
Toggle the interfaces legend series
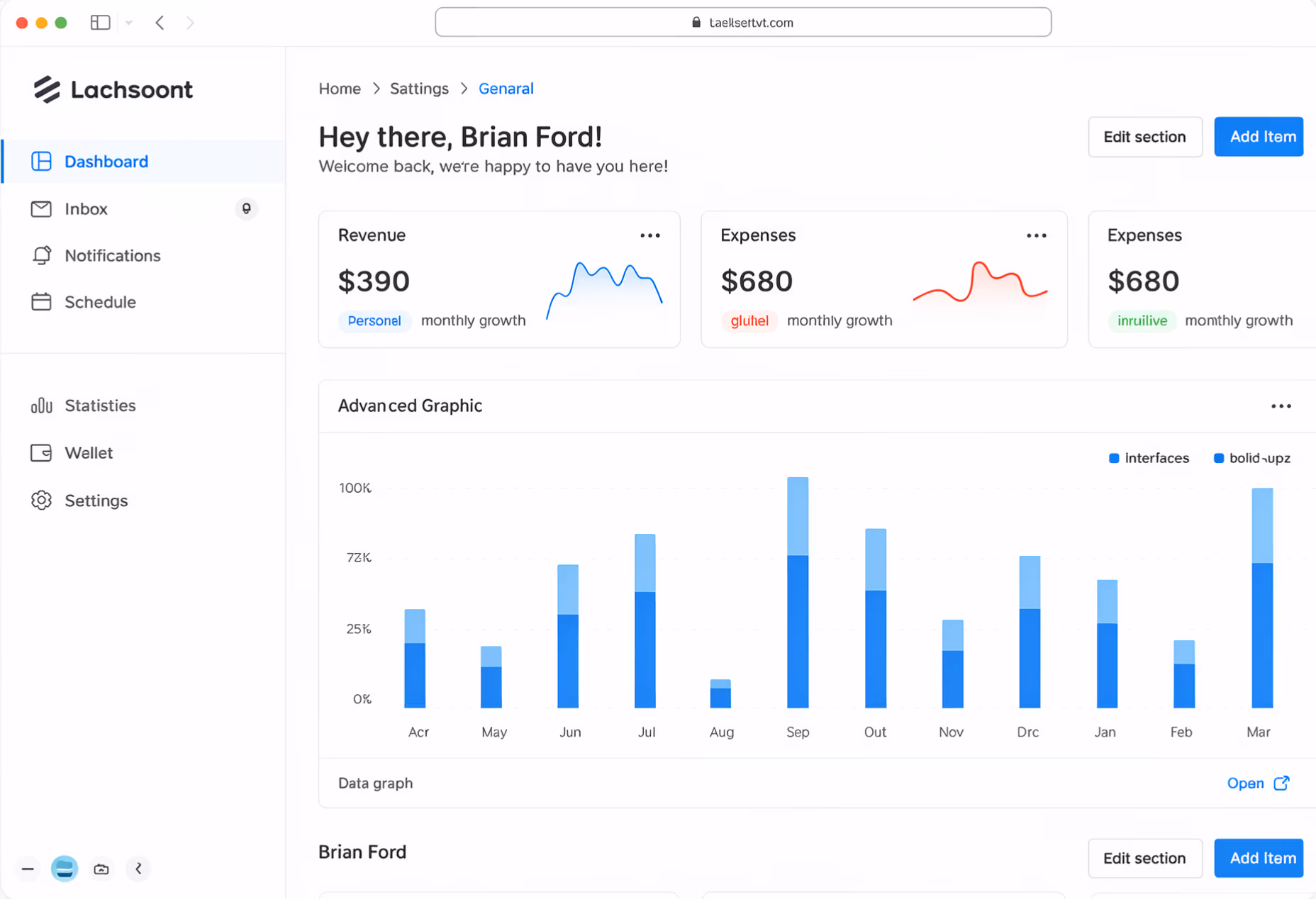click(1149, 458)
